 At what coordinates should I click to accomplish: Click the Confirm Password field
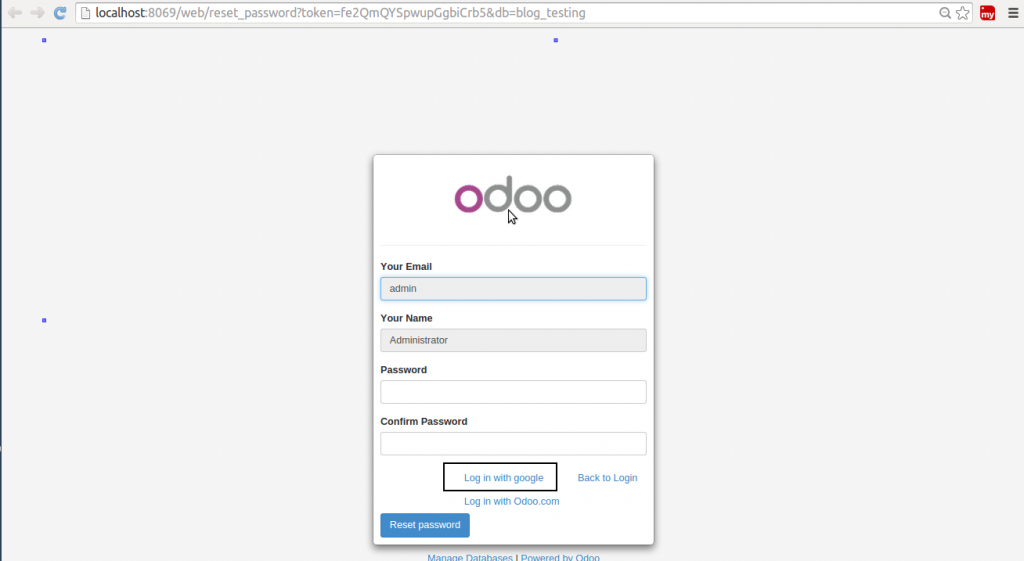point(513,443)
